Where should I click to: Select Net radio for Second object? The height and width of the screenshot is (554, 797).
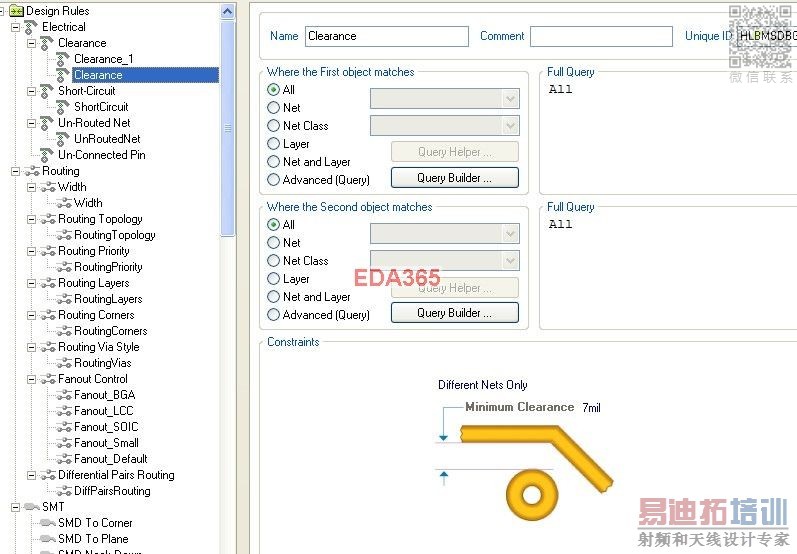pos(273,242)
